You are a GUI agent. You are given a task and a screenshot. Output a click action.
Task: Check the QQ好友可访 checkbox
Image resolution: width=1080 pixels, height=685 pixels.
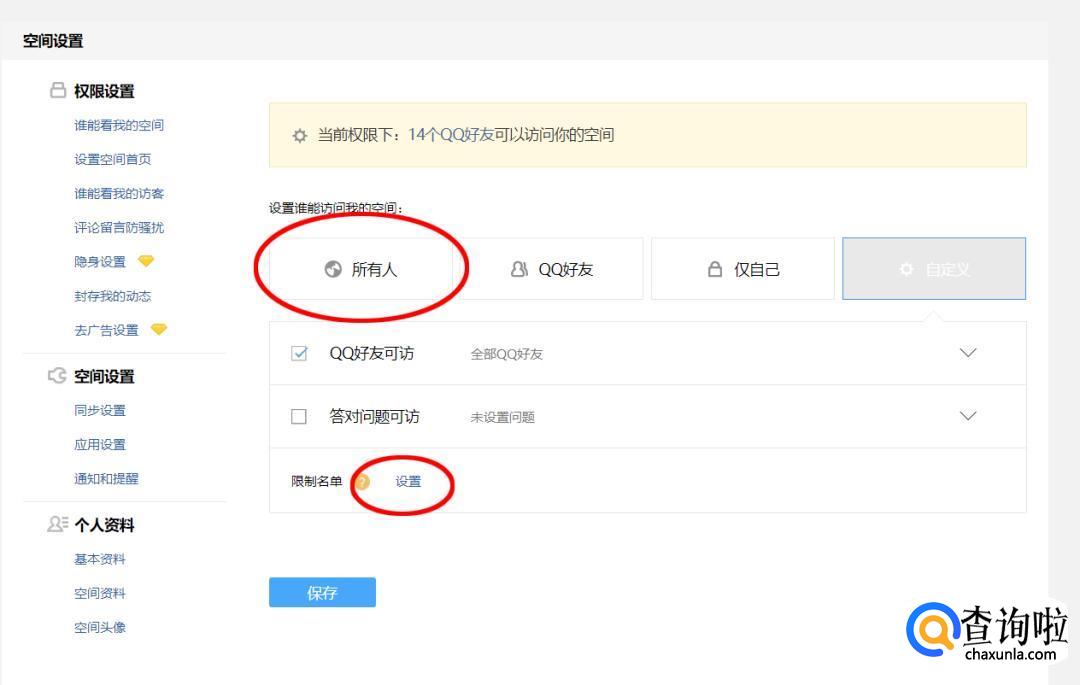point(299,354)
